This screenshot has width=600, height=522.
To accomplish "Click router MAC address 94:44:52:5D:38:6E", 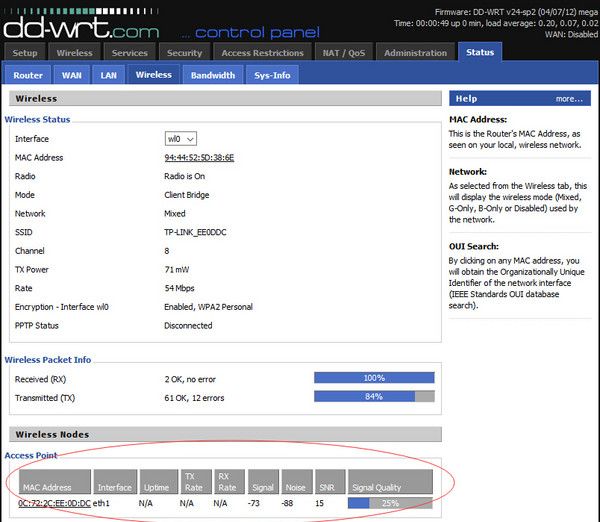I will tap(199, 157).
